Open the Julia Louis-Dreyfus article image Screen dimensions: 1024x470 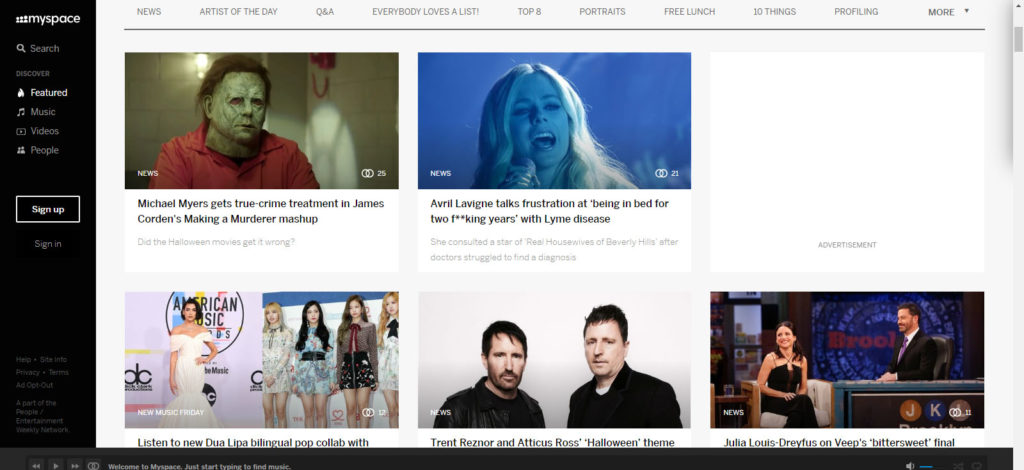[x=847, y=360]
